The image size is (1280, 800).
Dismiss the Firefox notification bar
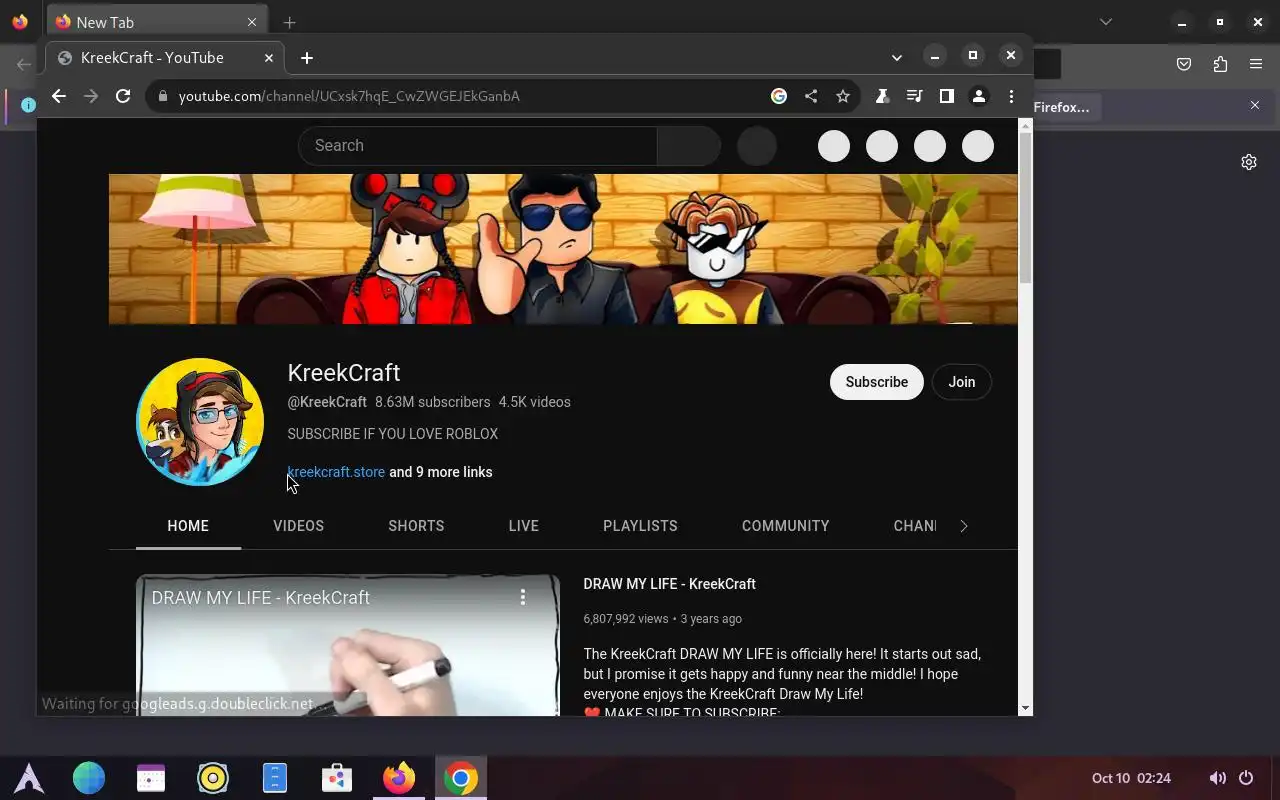click(x=1255, y=105)
